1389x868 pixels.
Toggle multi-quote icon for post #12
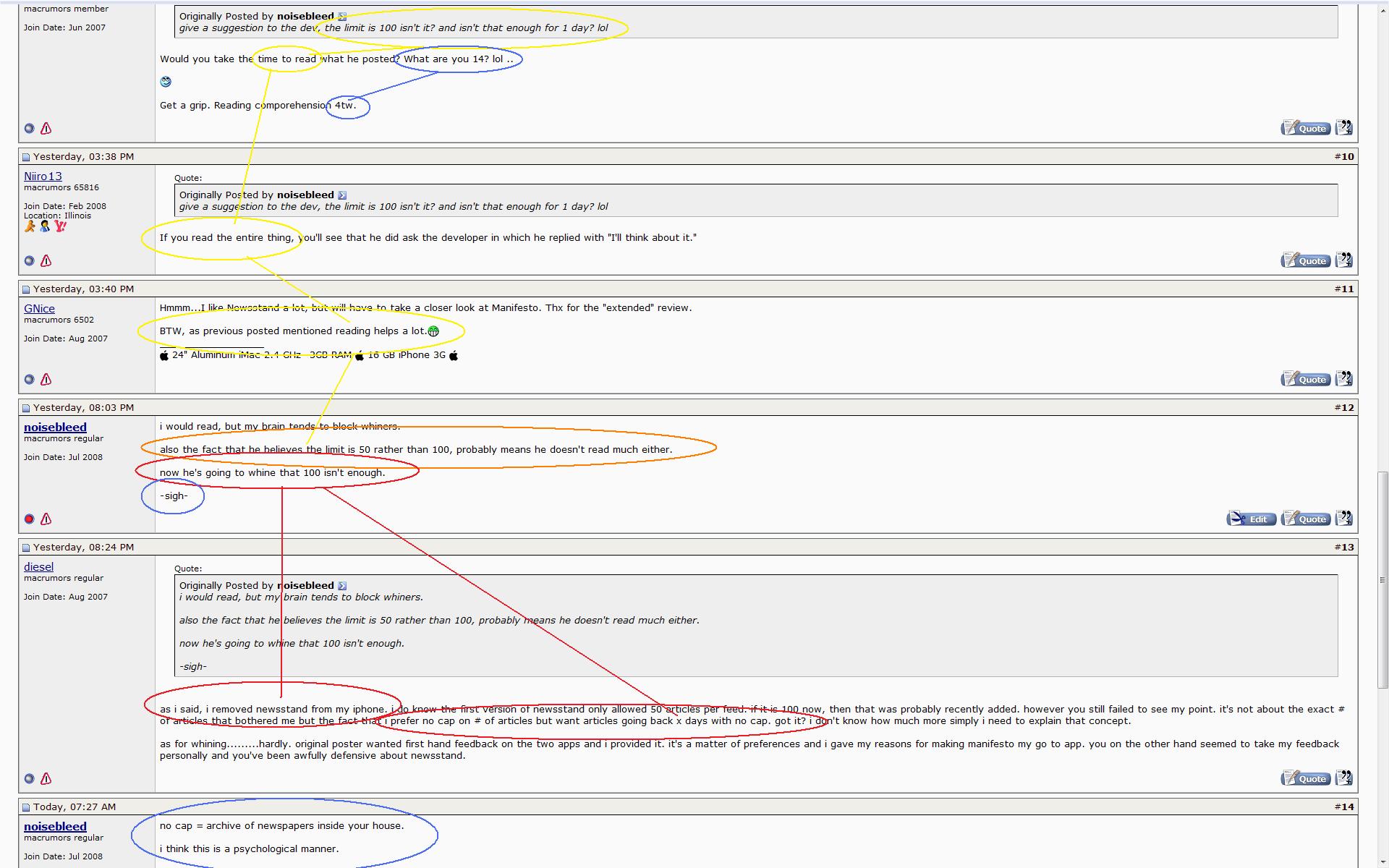point(1344,519)
